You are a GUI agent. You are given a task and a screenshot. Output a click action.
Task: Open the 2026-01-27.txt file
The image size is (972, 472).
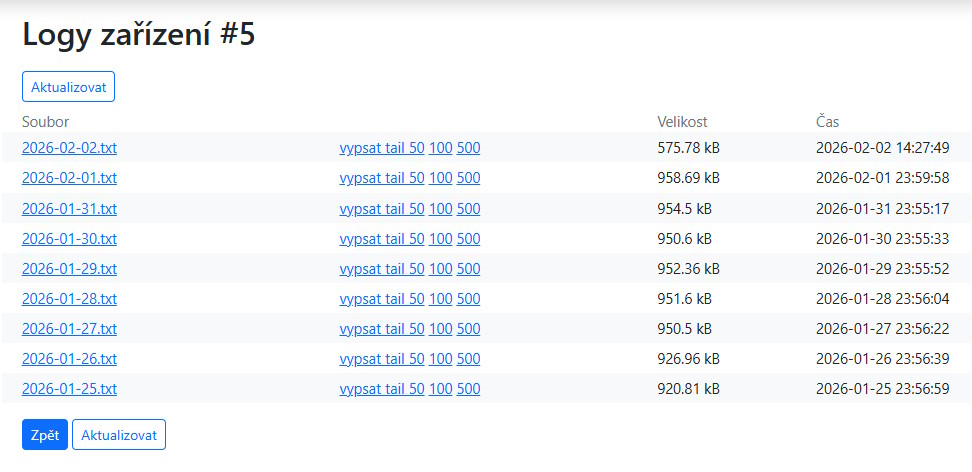pyautogui.click(x=69, y=329)
